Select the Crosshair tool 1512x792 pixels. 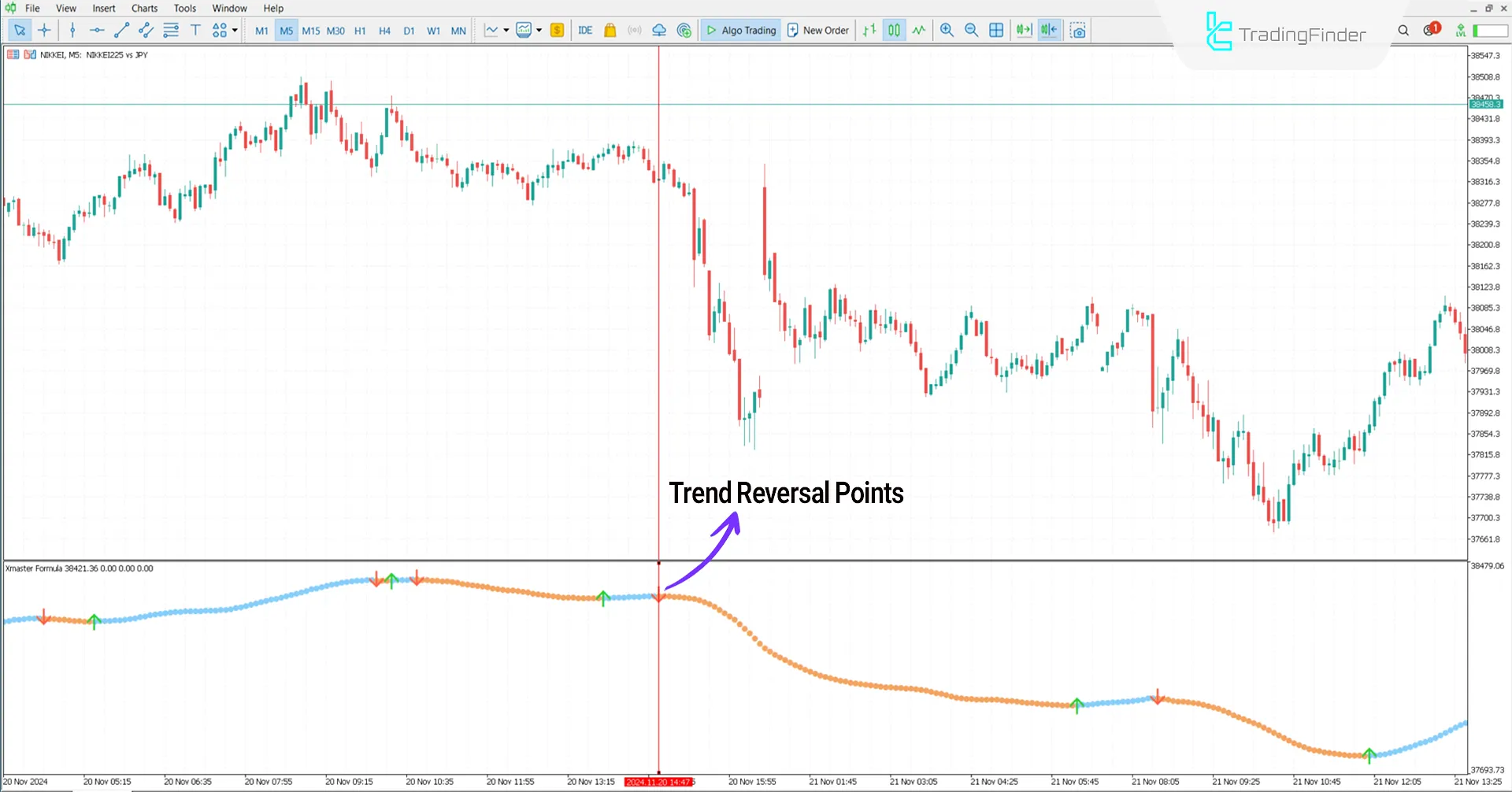pos(44,30)
